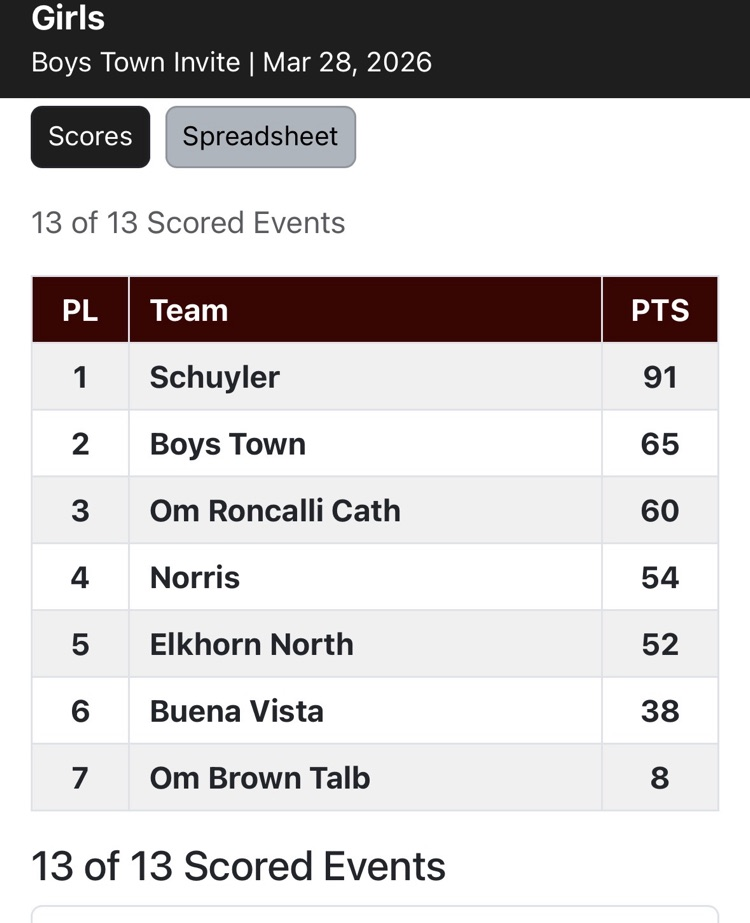Image resolution: width=750 pixels, height=923 pixels.
Task: Click Norris's 54 points value
Action: [660, 578]
